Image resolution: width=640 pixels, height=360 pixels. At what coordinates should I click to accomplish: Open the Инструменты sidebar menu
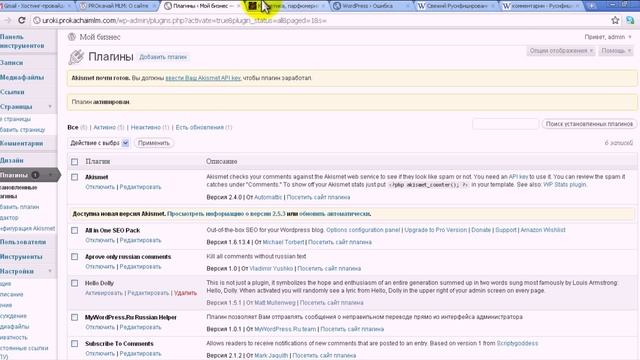point(21,256)
